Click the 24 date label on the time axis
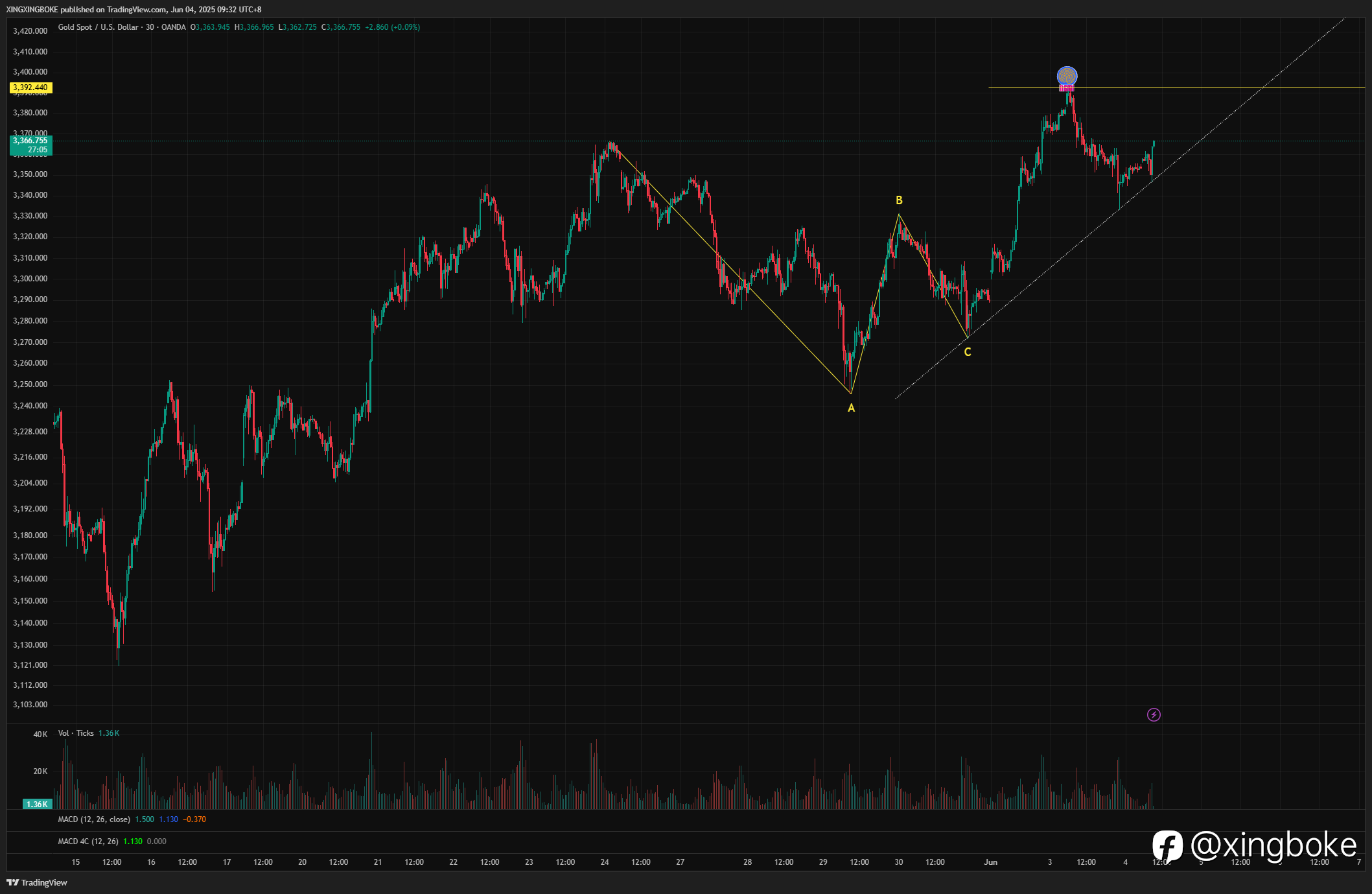This screenshot has width=1372, height=894. coord(605,862)
